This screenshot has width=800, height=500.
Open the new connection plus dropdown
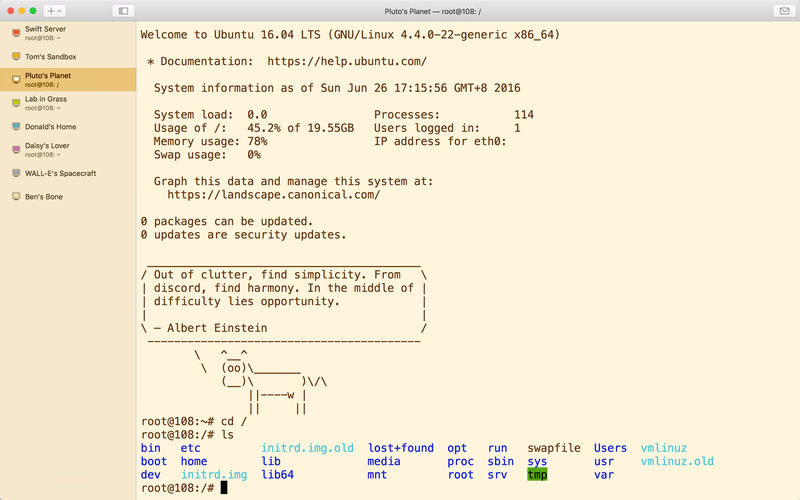(54, 11)
